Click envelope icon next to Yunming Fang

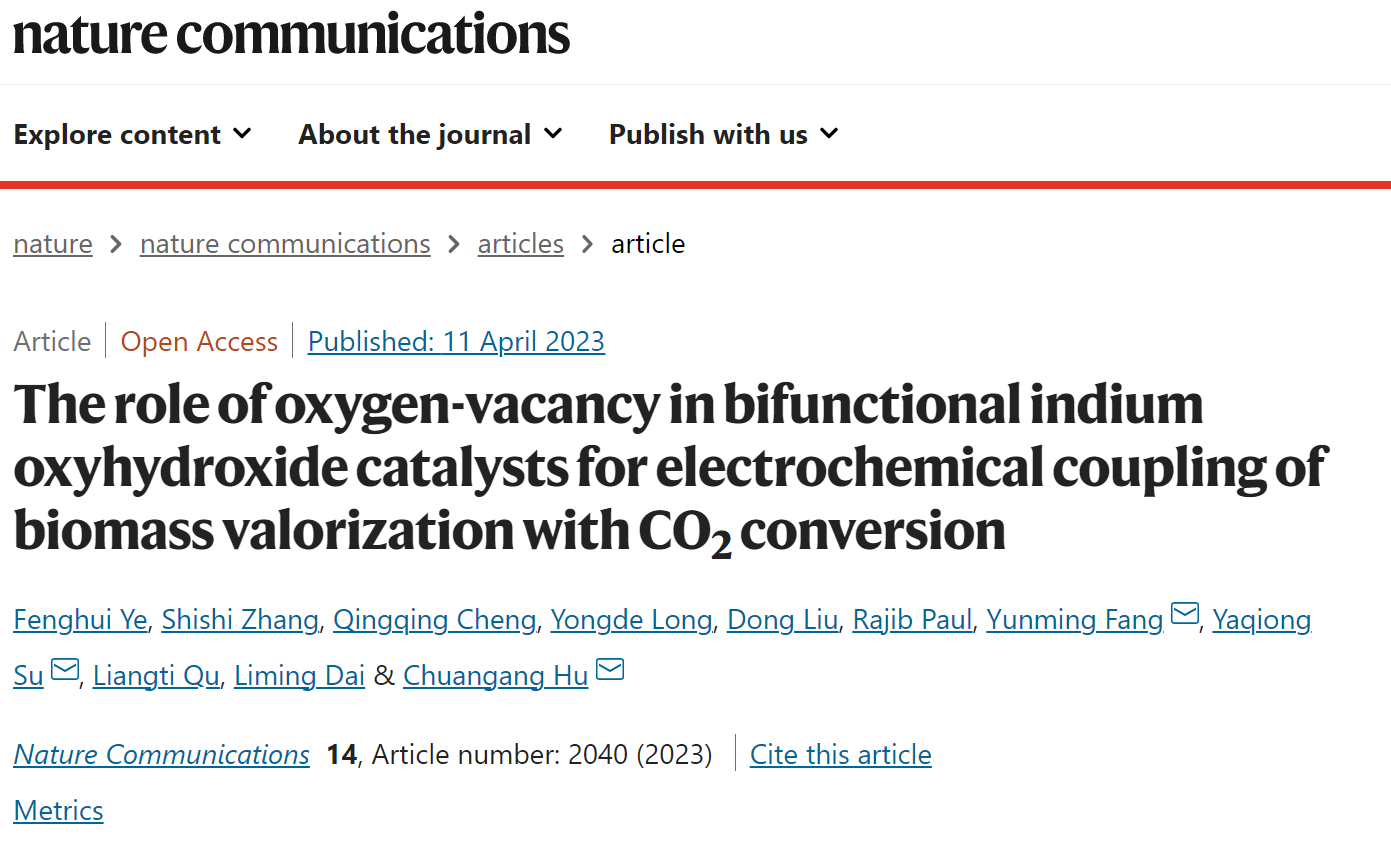pyautogui.click(x=1185, y=614)
